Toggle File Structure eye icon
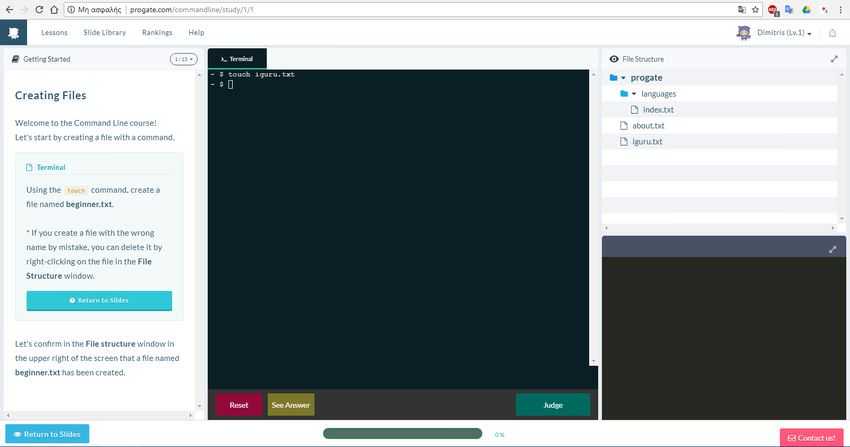Viewport: 850px width, 447px height. (x=614, y=59)
